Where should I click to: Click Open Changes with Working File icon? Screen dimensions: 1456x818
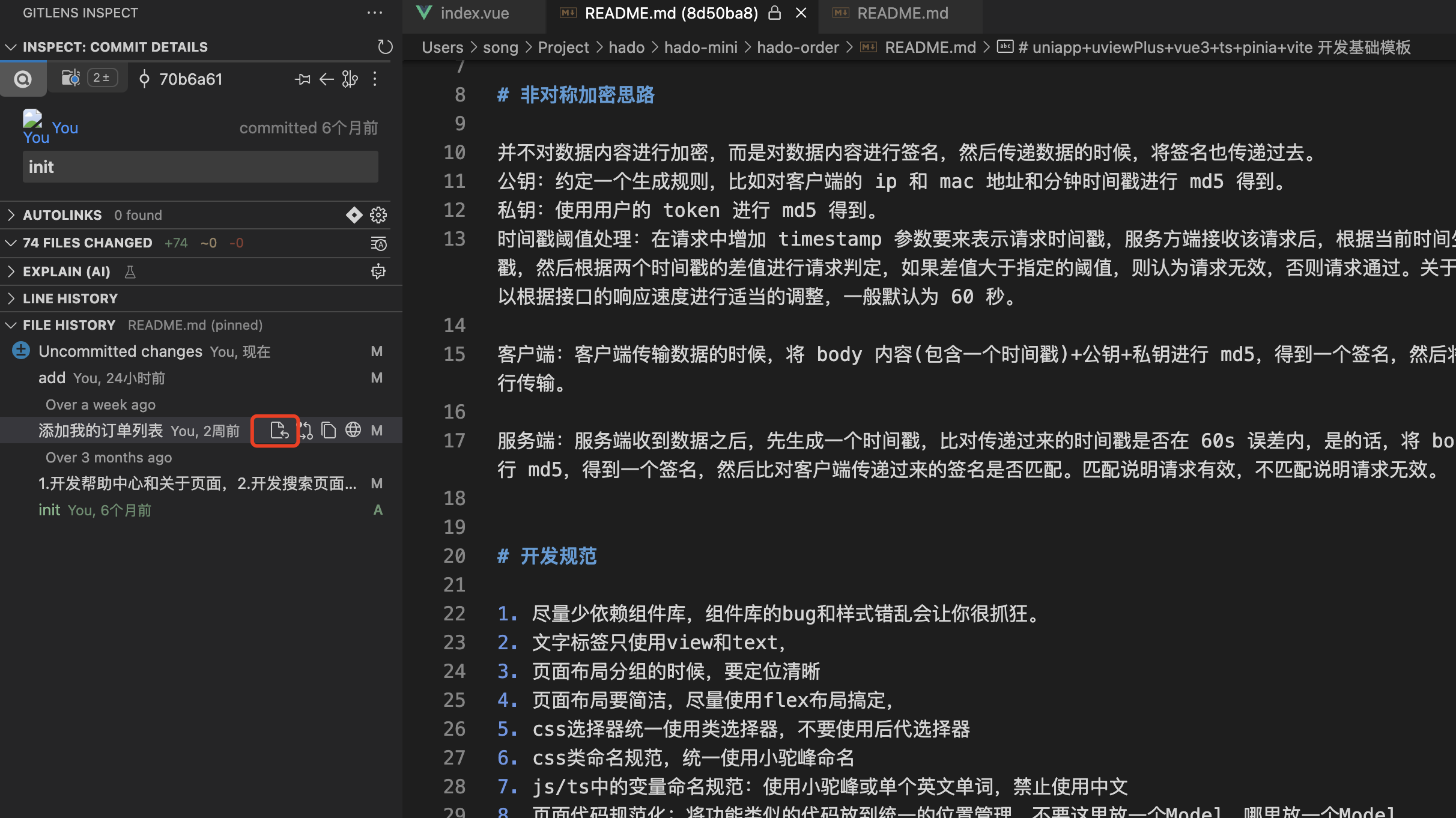coord(306,431)
